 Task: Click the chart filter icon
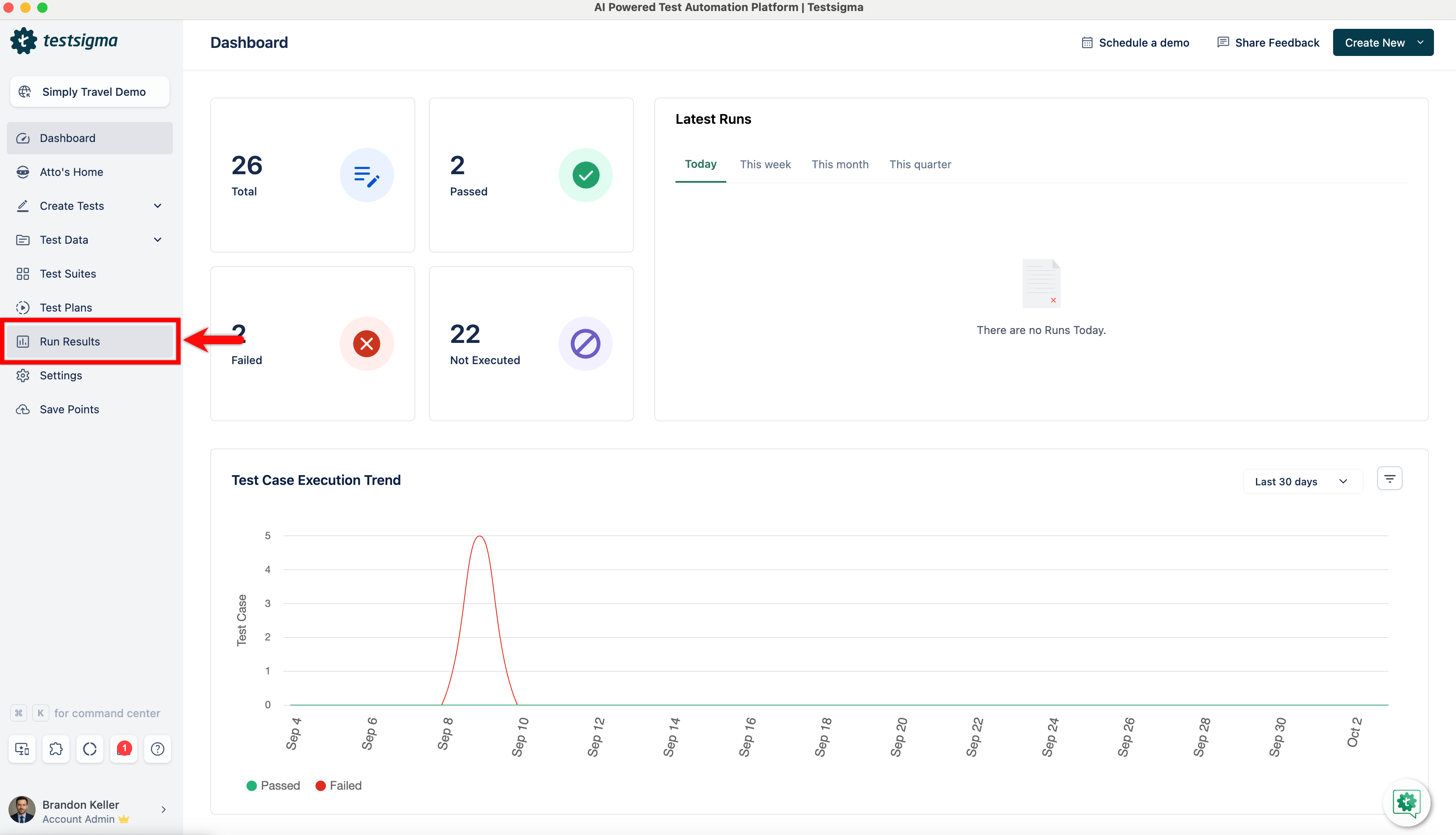point(1389,479)
